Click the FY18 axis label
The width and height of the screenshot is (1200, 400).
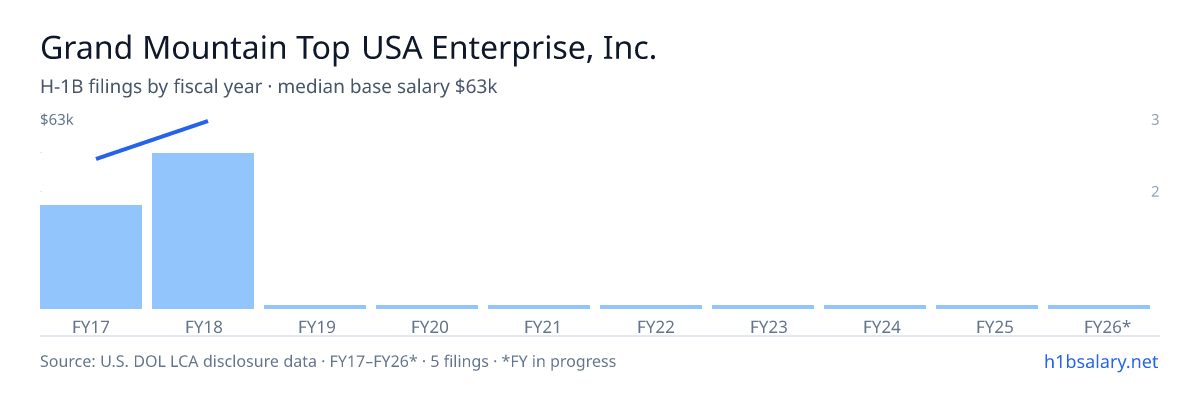click(x=203, y=326)
